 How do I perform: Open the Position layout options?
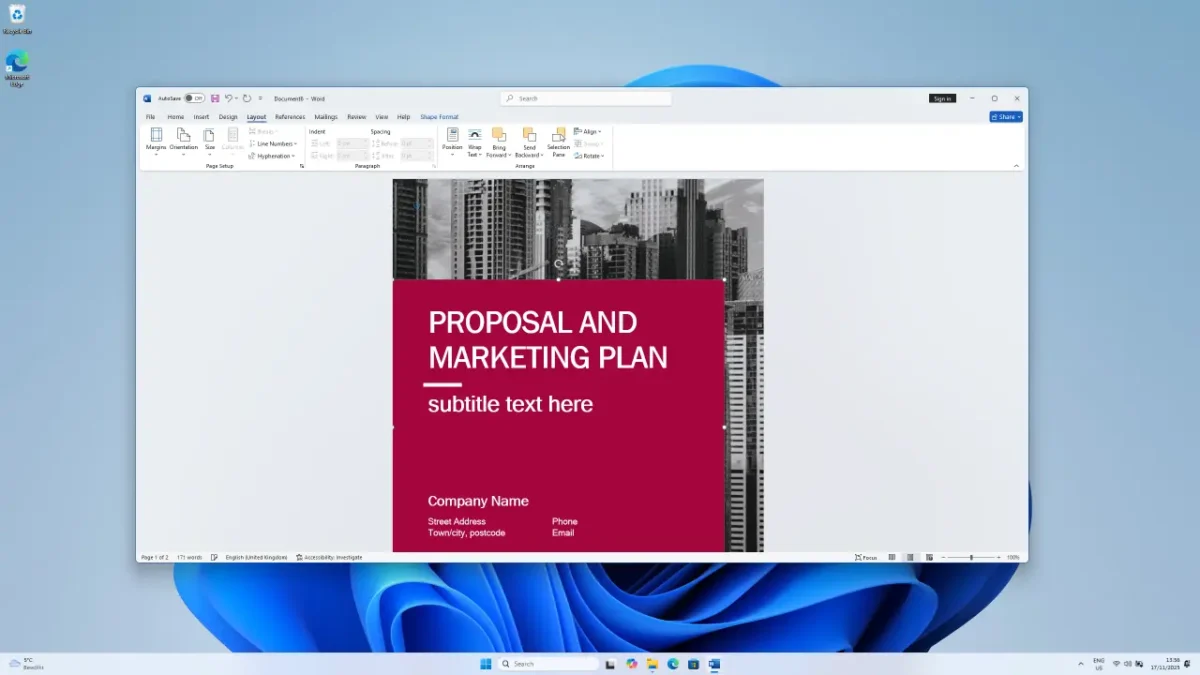point(452,140)
